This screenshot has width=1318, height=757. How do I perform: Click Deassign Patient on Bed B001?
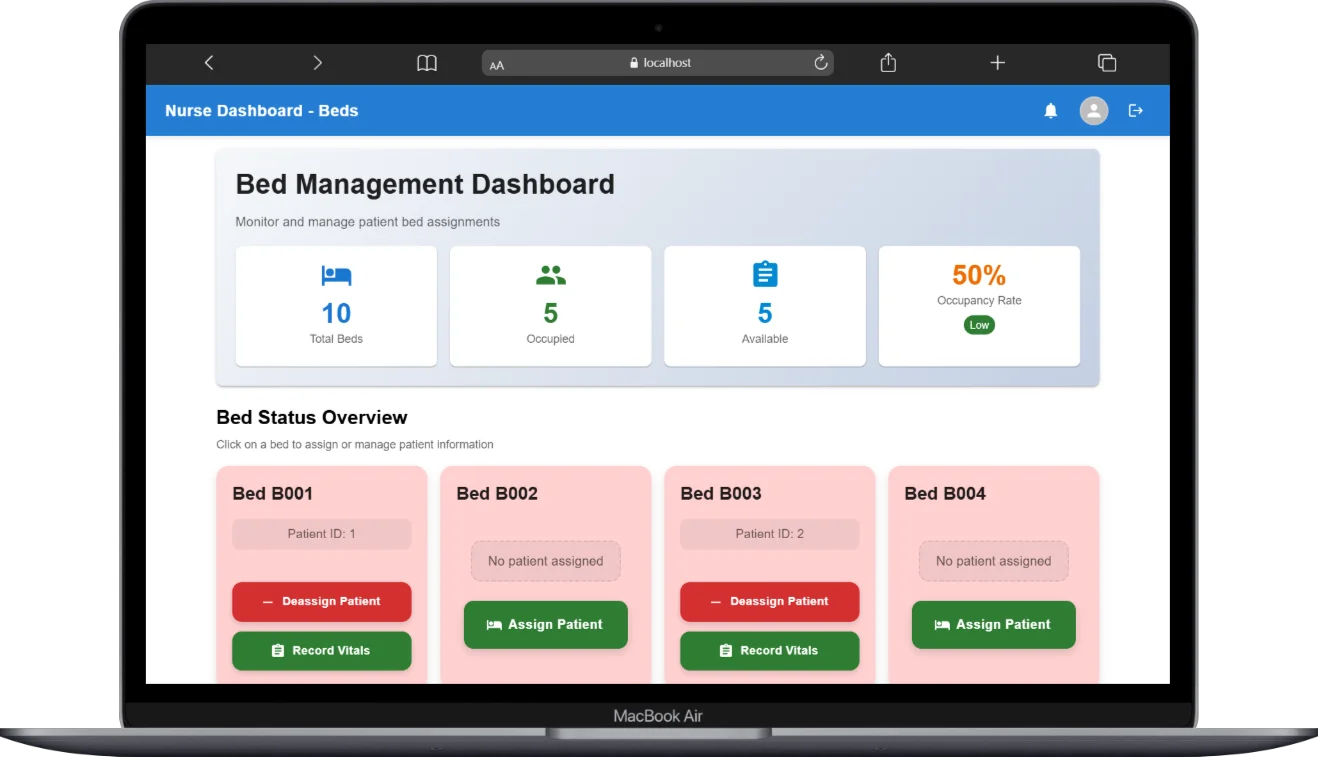[321, 601]
